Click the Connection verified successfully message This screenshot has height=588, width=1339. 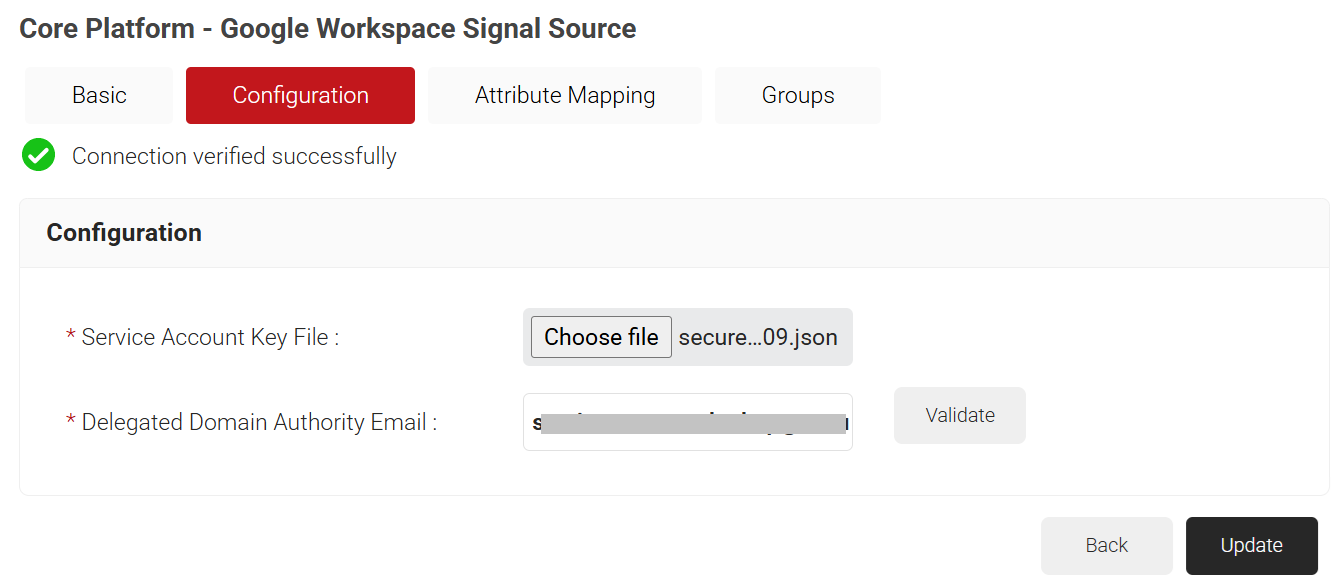234,157
